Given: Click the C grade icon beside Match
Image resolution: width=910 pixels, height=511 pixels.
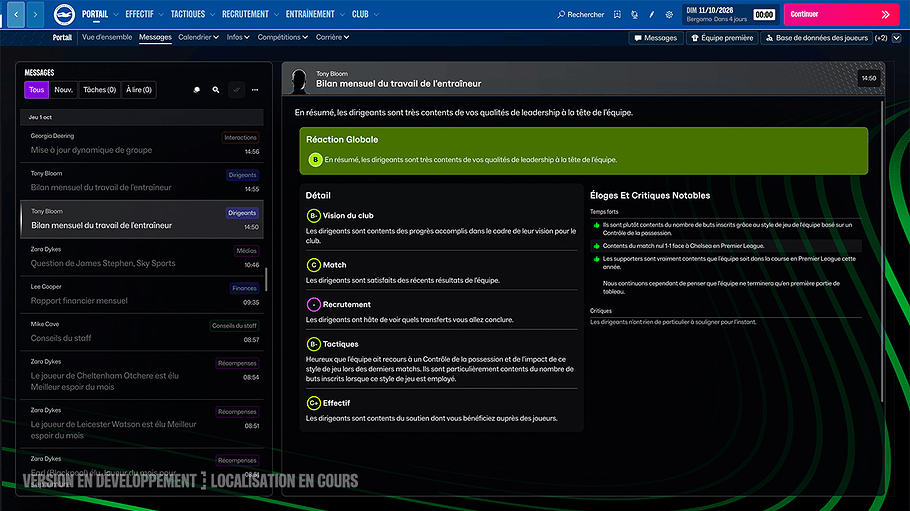Looking at the screenshot, I should (x=313, y=265).
